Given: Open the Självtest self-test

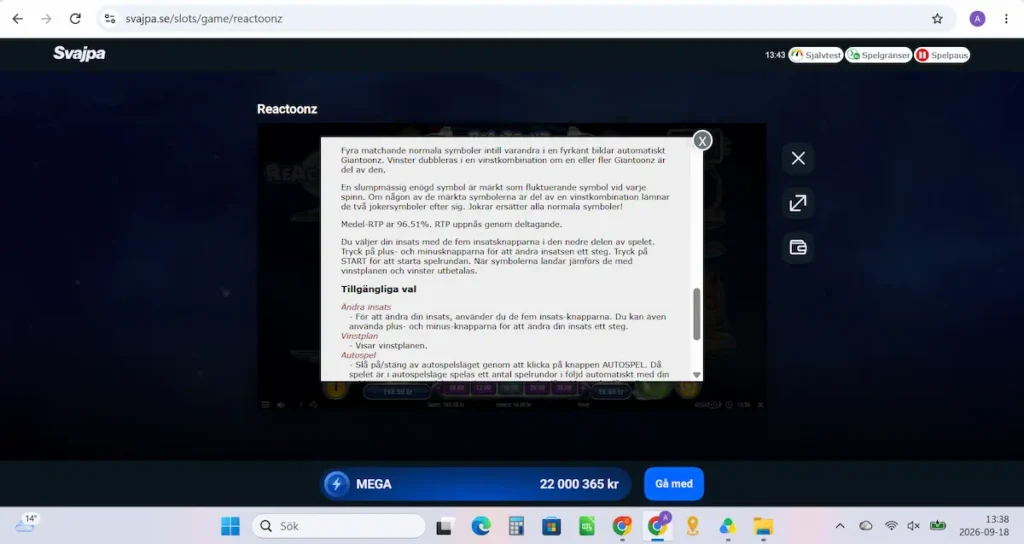Looking at the screenshot, I should pos(816,55).
